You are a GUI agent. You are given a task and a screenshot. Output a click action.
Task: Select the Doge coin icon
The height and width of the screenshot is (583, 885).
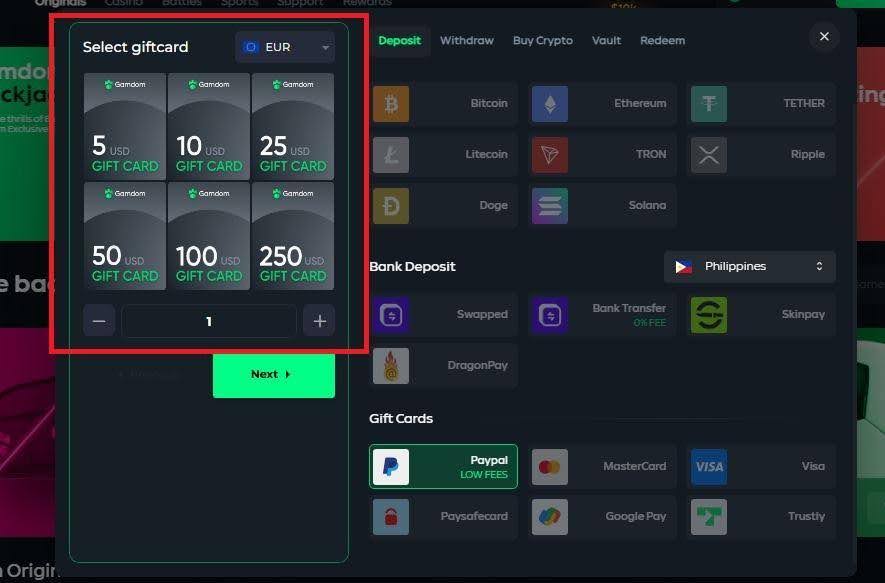(x=391, y=206)
